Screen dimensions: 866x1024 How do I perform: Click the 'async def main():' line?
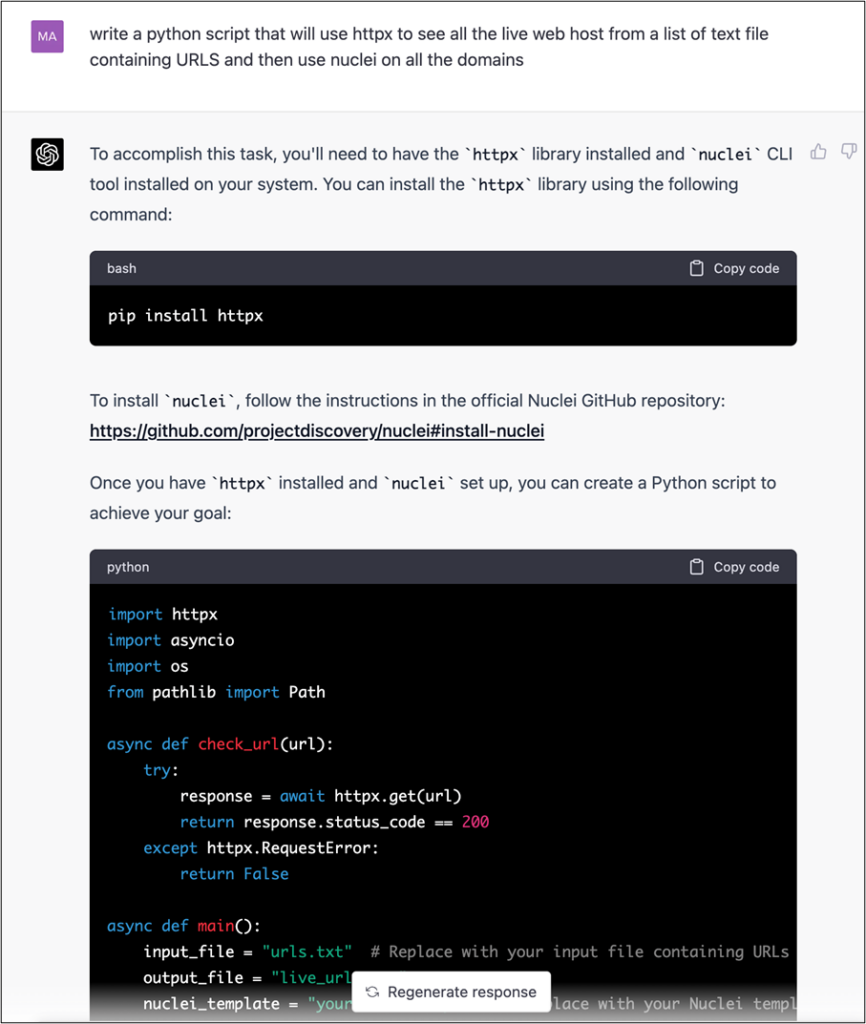click(184, 926)
